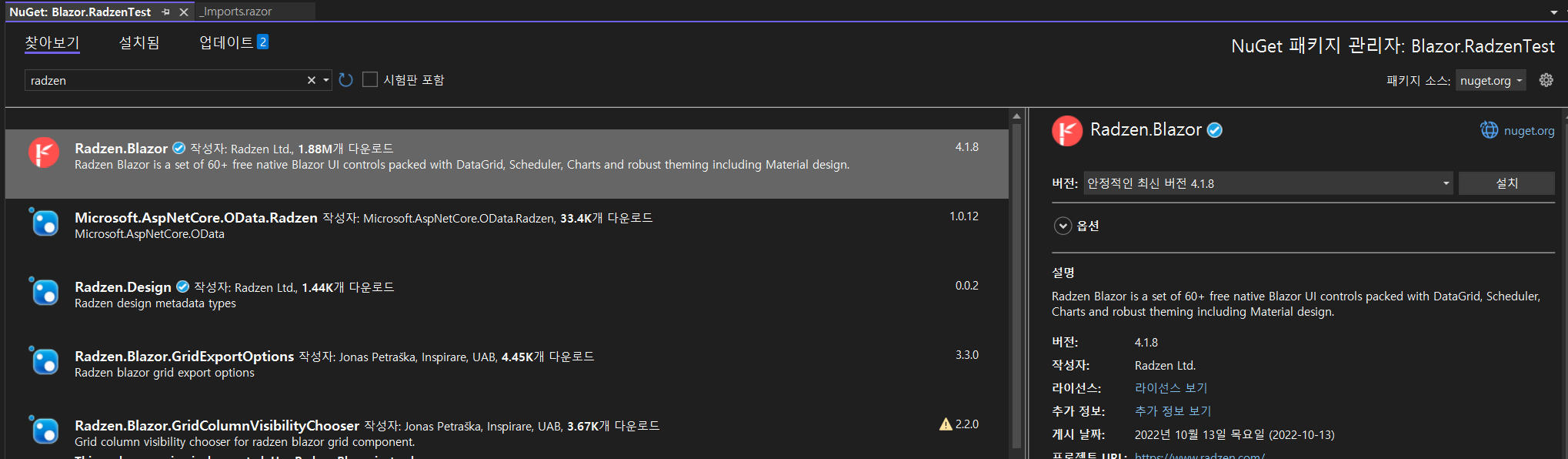The height and width of the screenshot is (459, 1568).
Task: Open the document tab list dropdown arrow
Action: point(1554,13)
